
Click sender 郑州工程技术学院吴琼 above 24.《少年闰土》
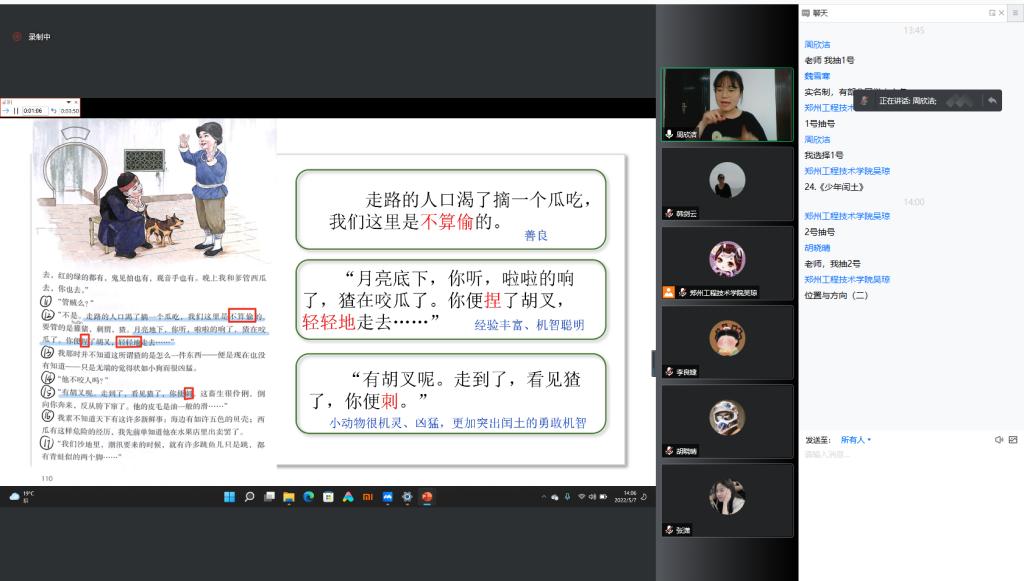tap(847, 171)
